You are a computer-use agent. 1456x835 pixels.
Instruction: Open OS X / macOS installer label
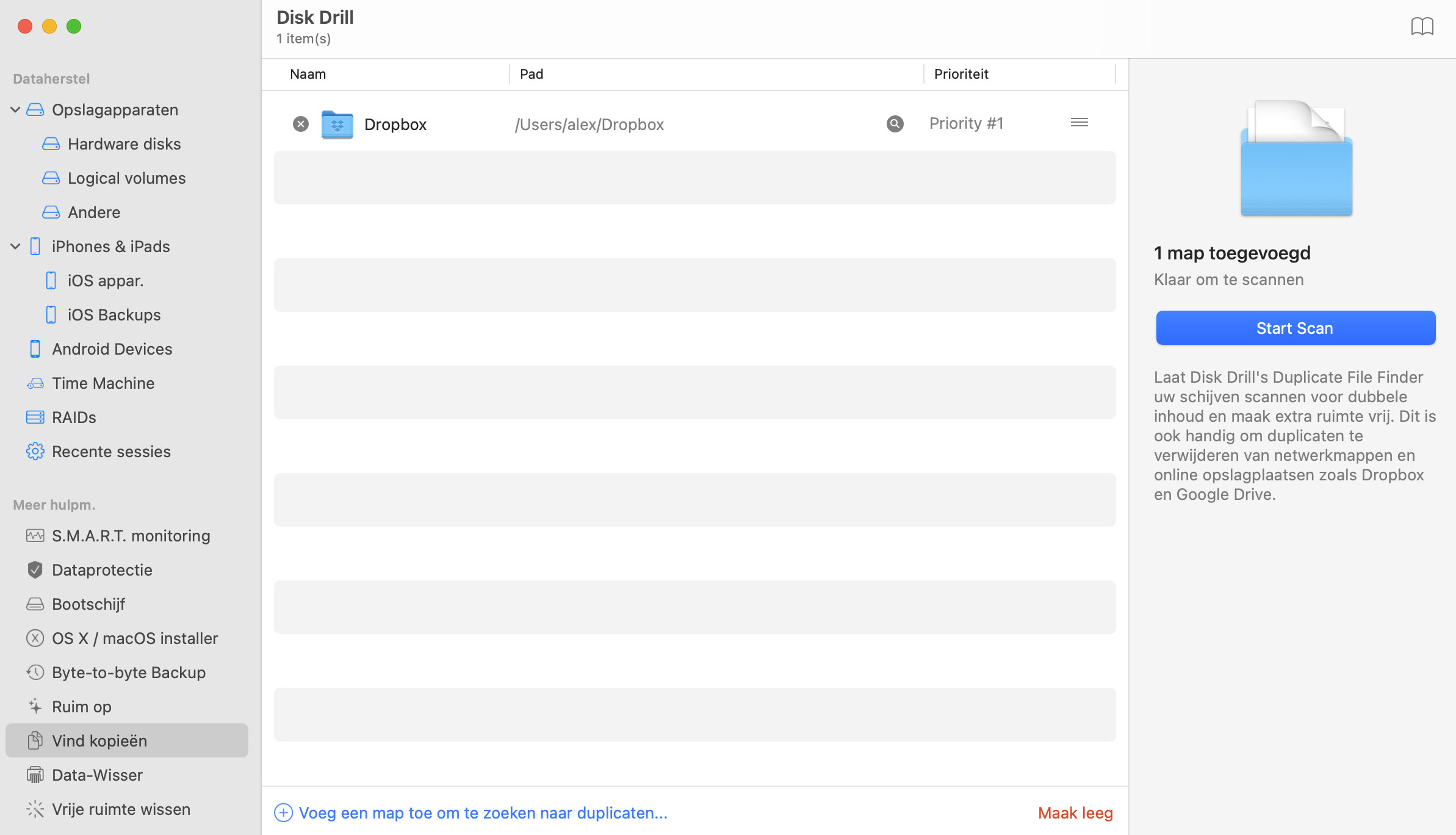[x=135, y=638]
